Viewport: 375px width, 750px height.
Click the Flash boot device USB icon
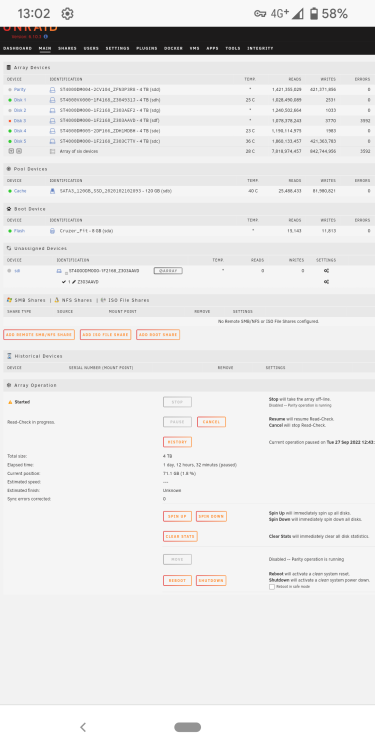click(x=53, y=231)
